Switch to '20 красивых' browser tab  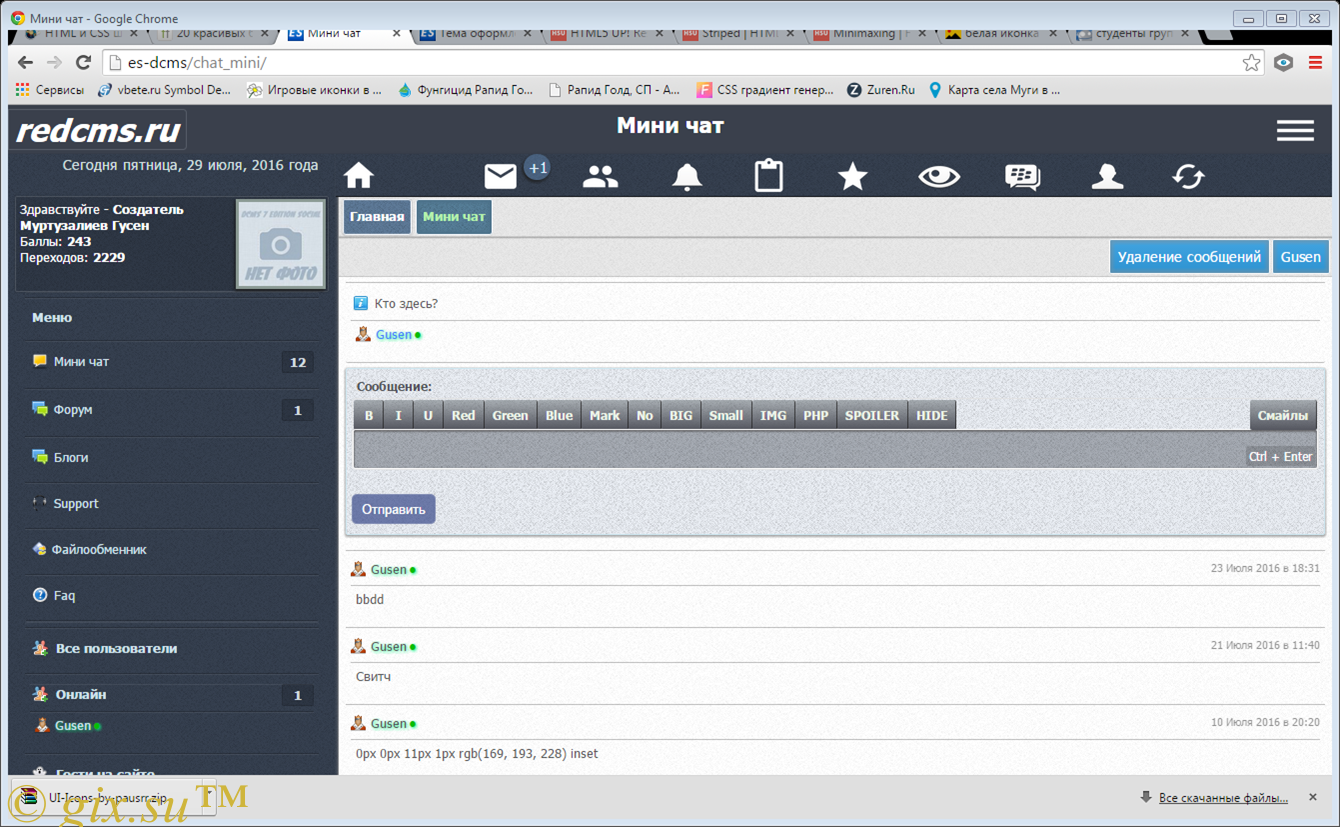coord(212,33)
